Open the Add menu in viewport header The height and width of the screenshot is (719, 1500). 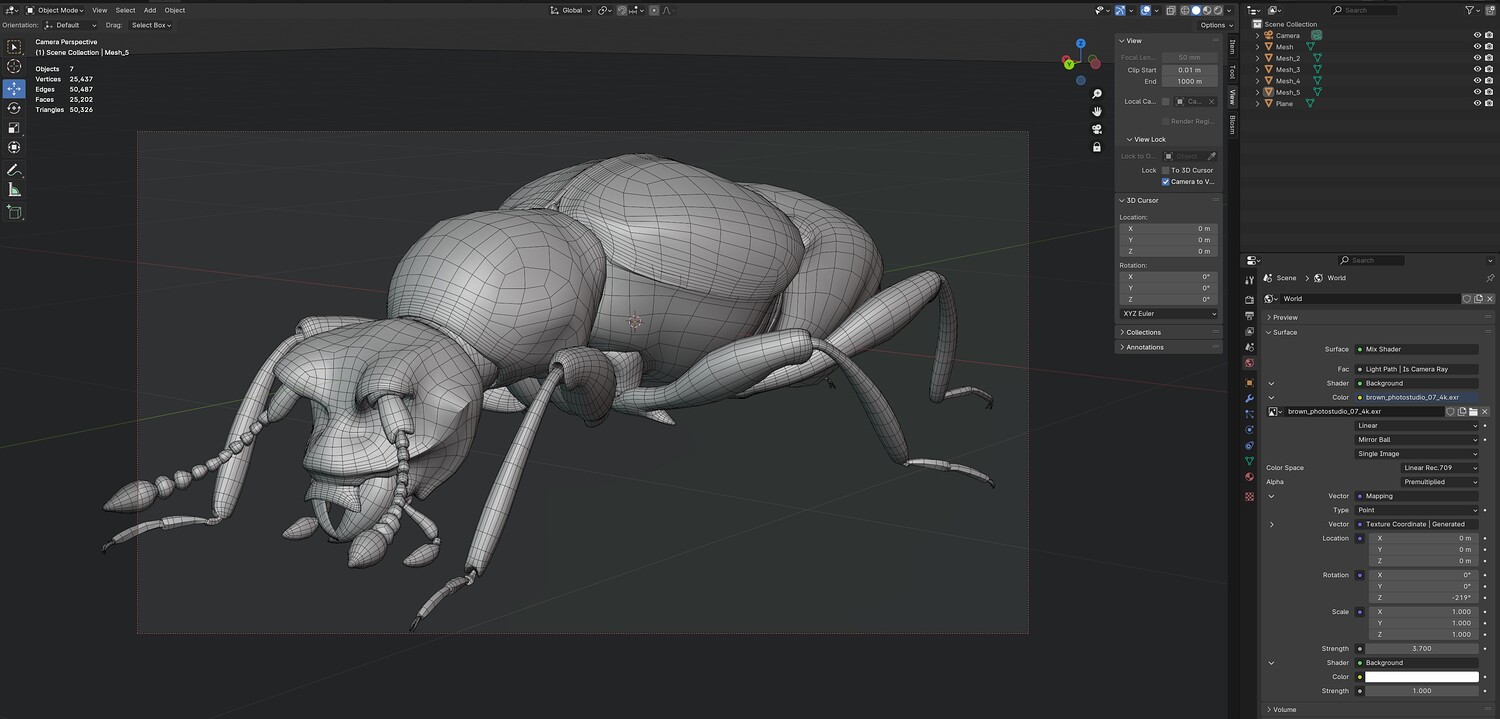[x=149, y=10]
